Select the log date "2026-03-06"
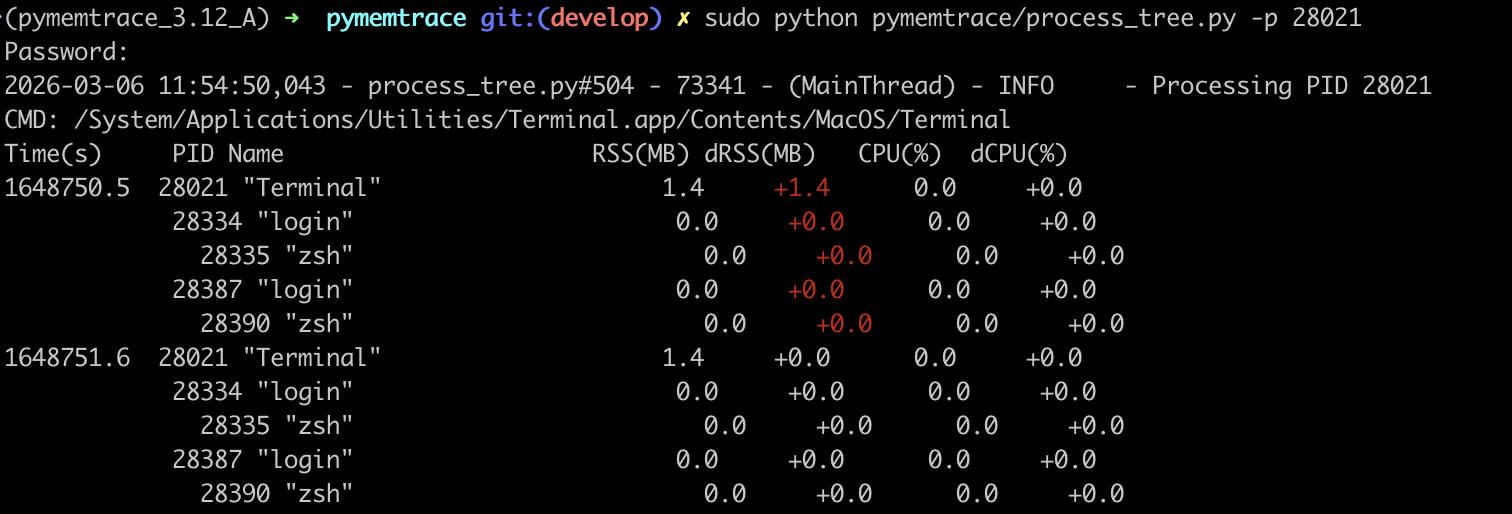The image size is (1512, 514). 73,86
